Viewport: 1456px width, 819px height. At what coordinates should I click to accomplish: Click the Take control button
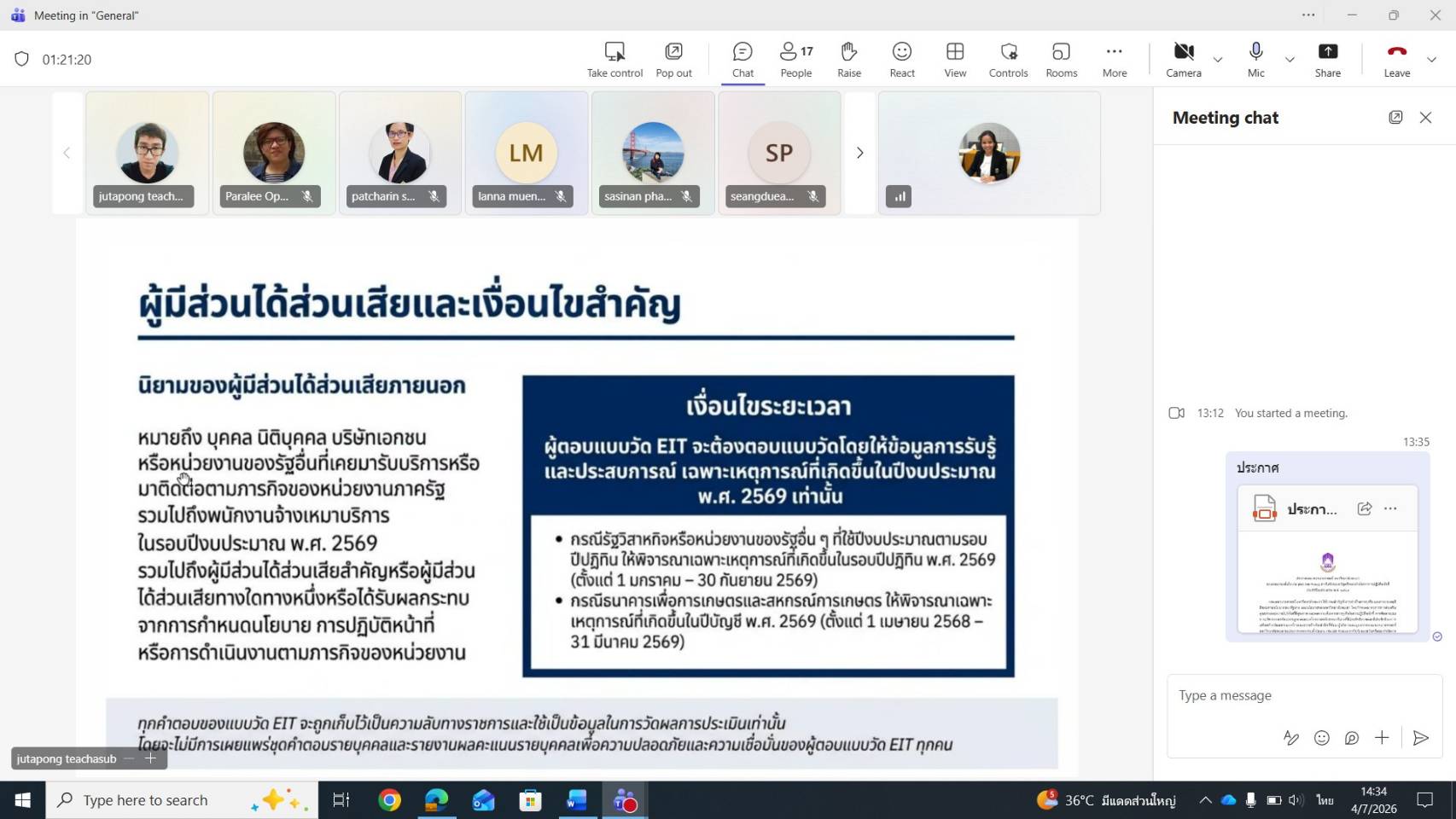tap(614, 60)
